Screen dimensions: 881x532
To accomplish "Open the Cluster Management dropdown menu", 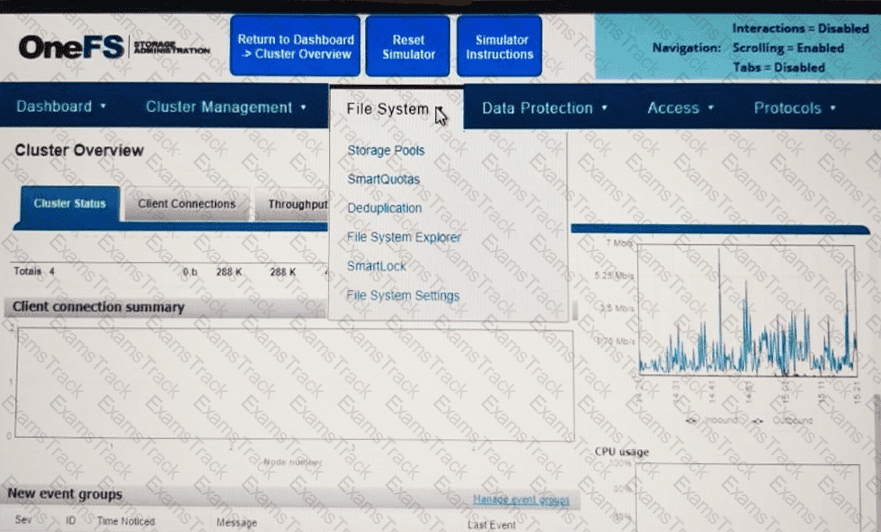I will pyautogui.click(x=226, y=107).
